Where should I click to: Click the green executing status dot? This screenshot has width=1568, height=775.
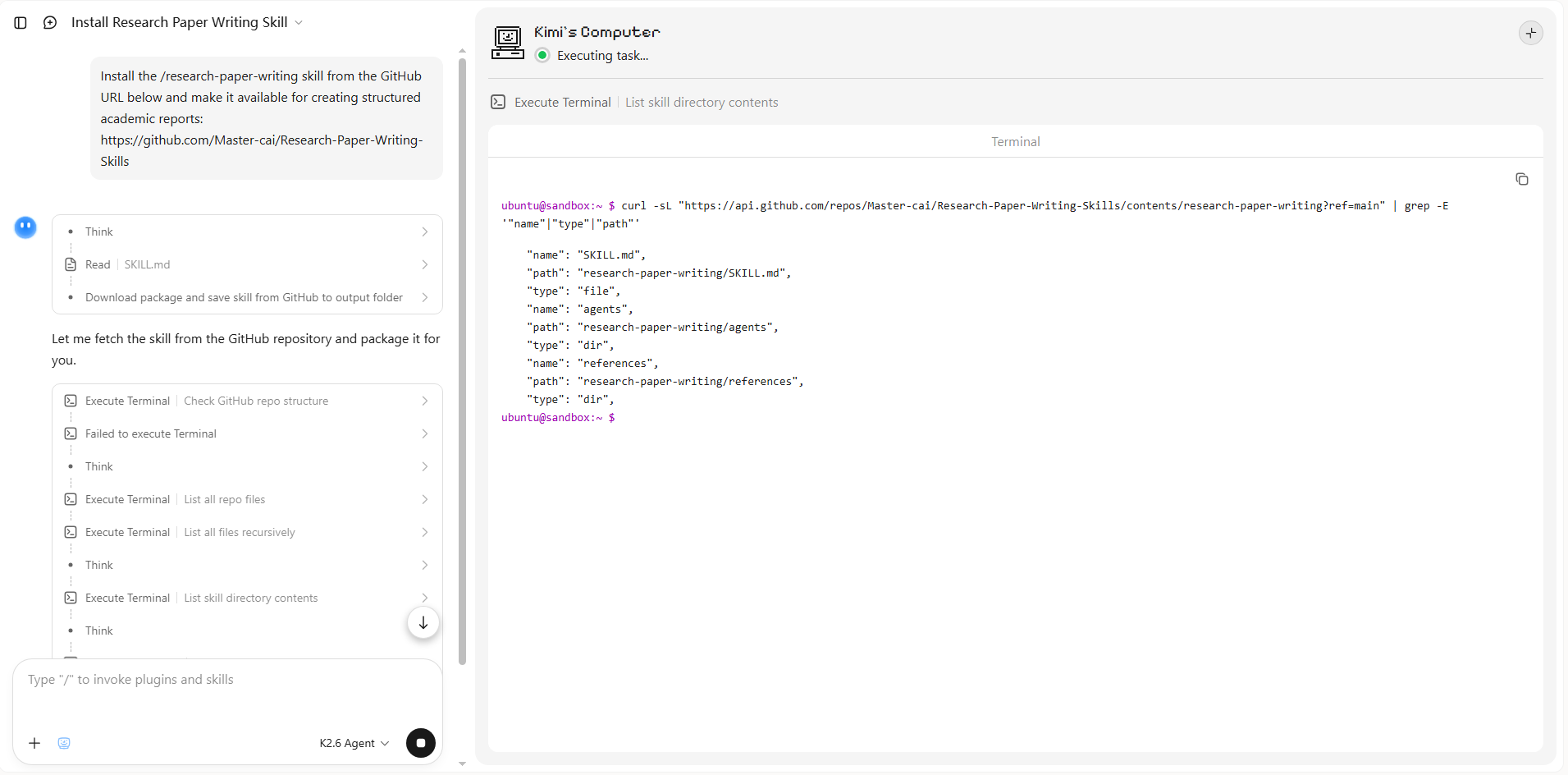[x=542, y=55]
